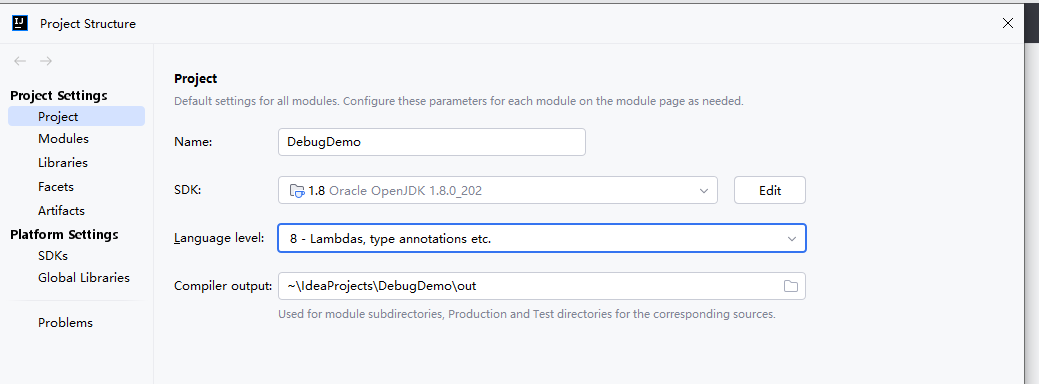Viewport: 1039px width, 384px height.
Task: Select 8 - Lambdas language level combo box
Action: [x=541, y=238]
